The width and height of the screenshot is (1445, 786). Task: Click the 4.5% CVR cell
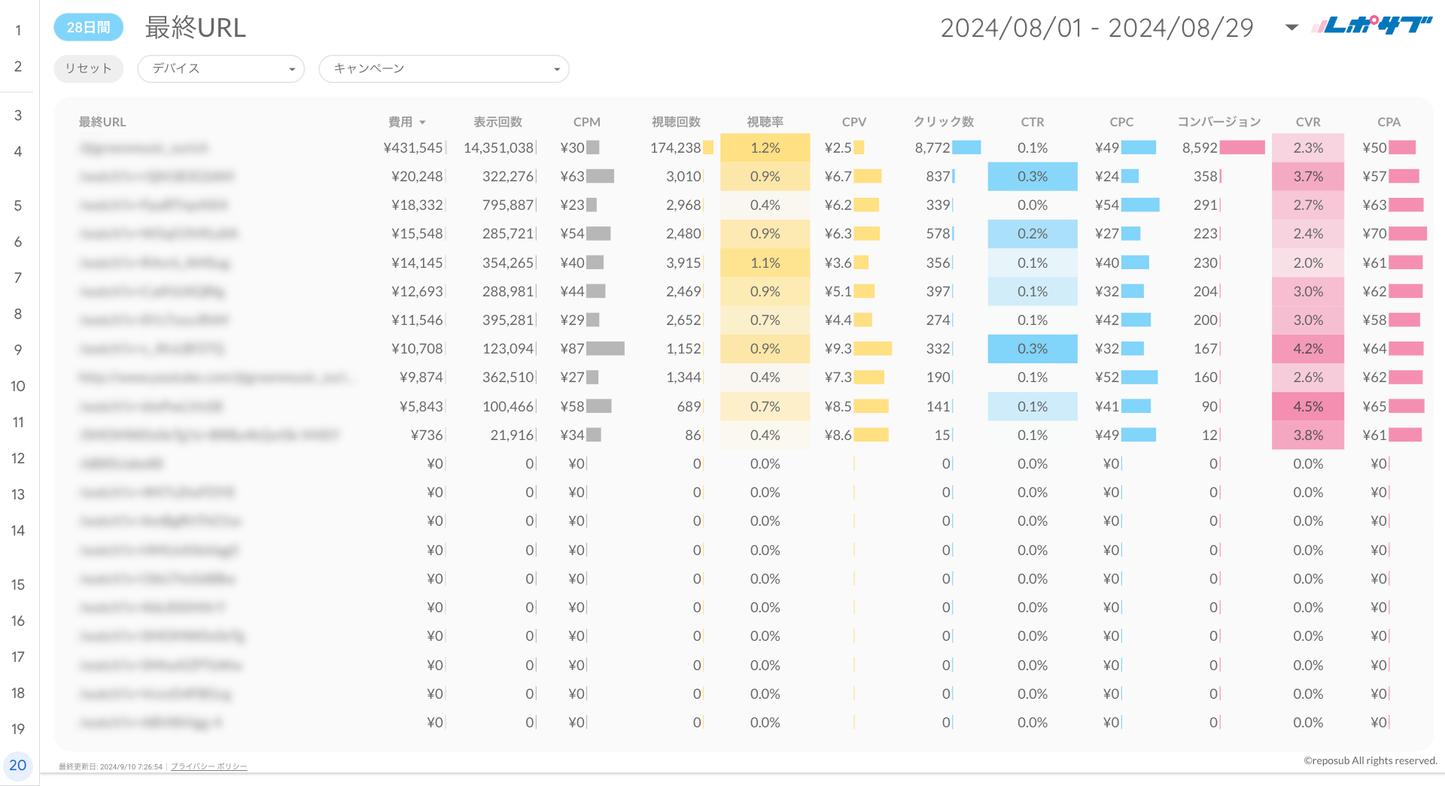click(x=1308, y=407)
